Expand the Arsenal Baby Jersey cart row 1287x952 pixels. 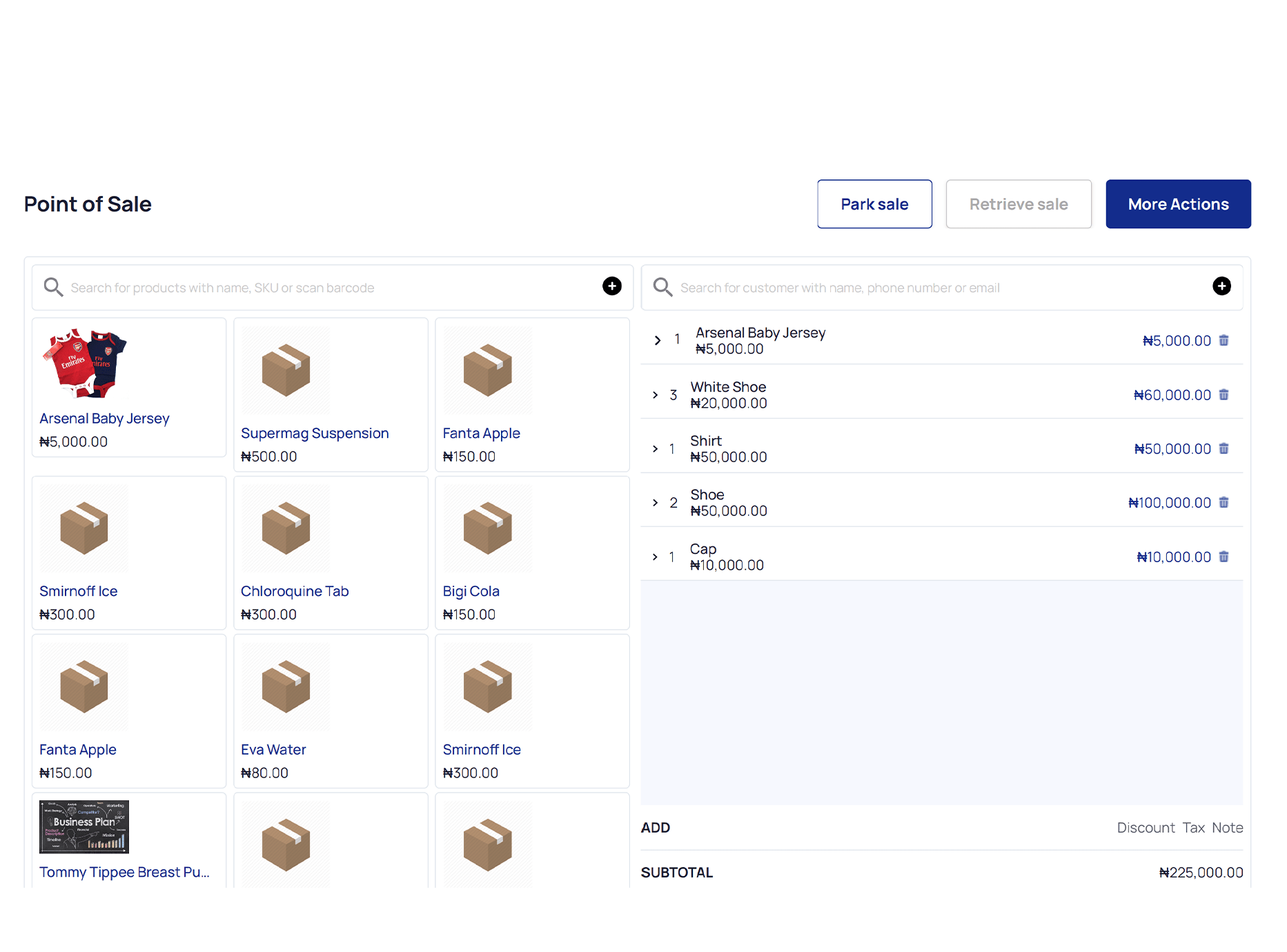click(656, 340)
